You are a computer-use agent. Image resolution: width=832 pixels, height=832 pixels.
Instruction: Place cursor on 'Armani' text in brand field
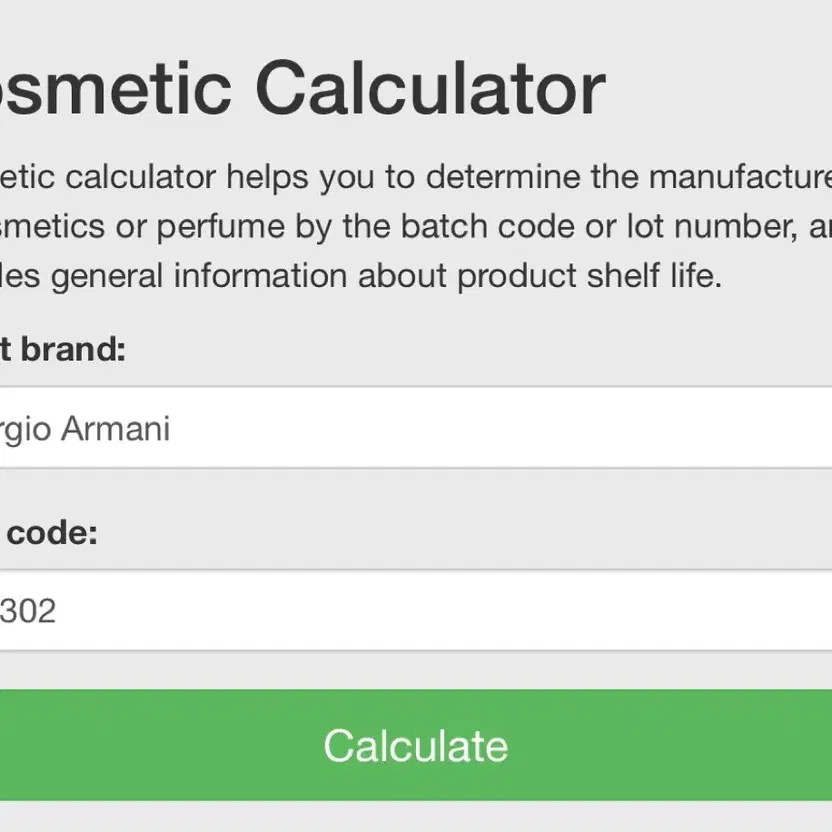pyautogui.click(x=115, y=429)
